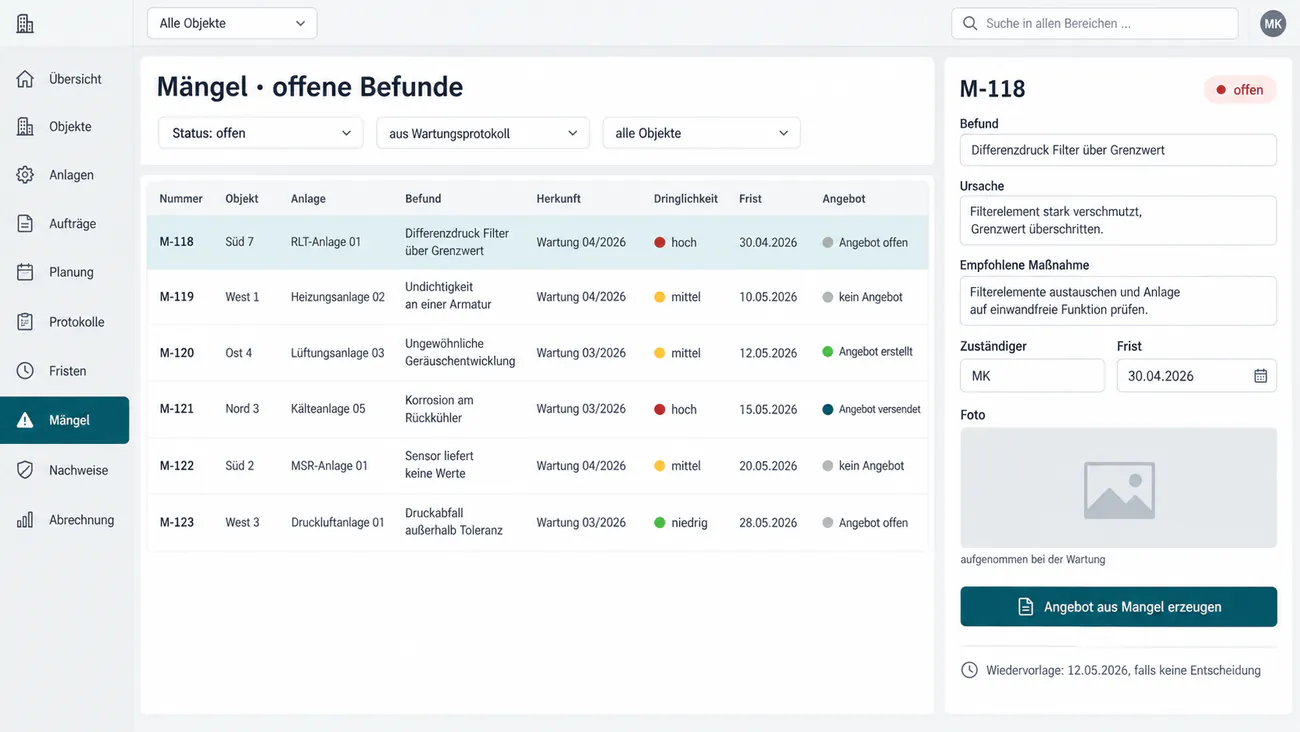
Task: Click the Druckluftanlage 01 cell
Action: click(338, 522)
